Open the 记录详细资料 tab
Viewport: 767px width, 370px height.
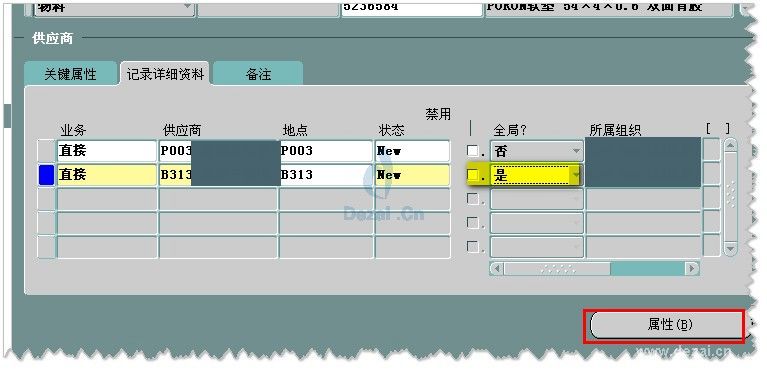click(165, 74)
